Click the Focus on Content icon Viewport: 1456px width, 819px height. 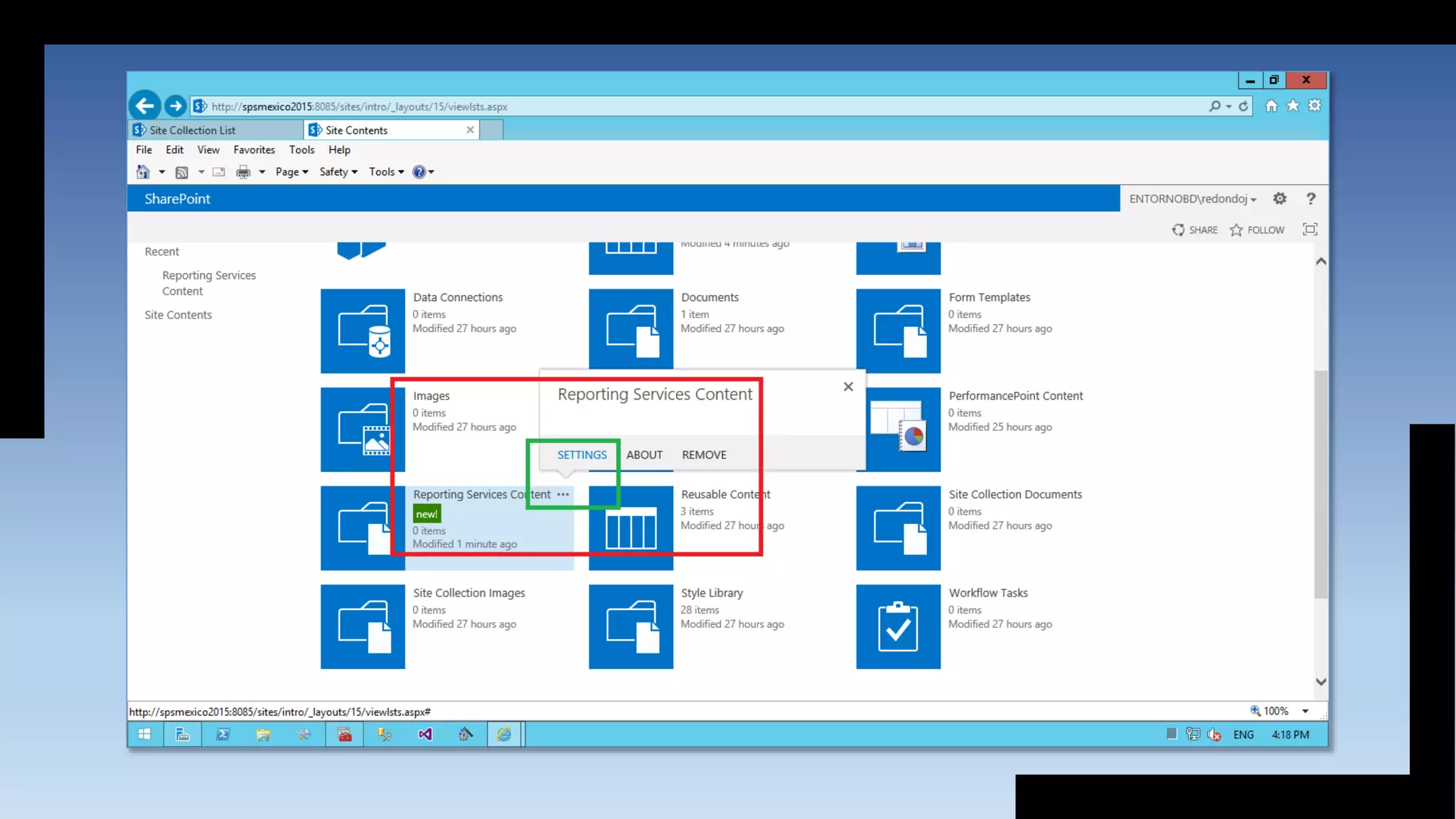point(1310,230)
